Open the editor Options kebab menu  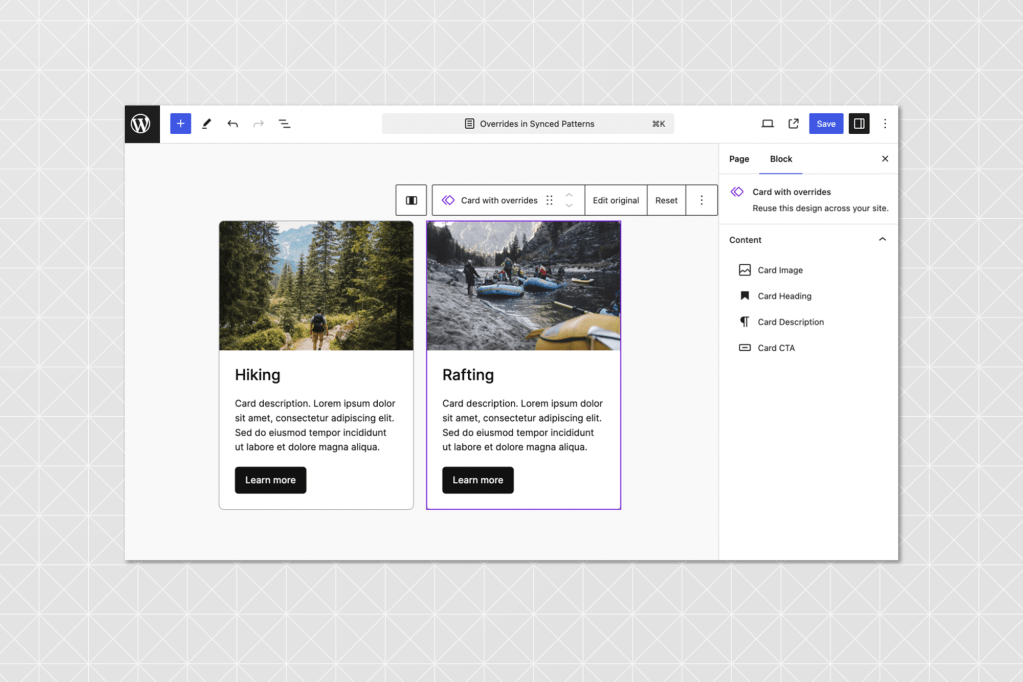(x=884, y=124)
